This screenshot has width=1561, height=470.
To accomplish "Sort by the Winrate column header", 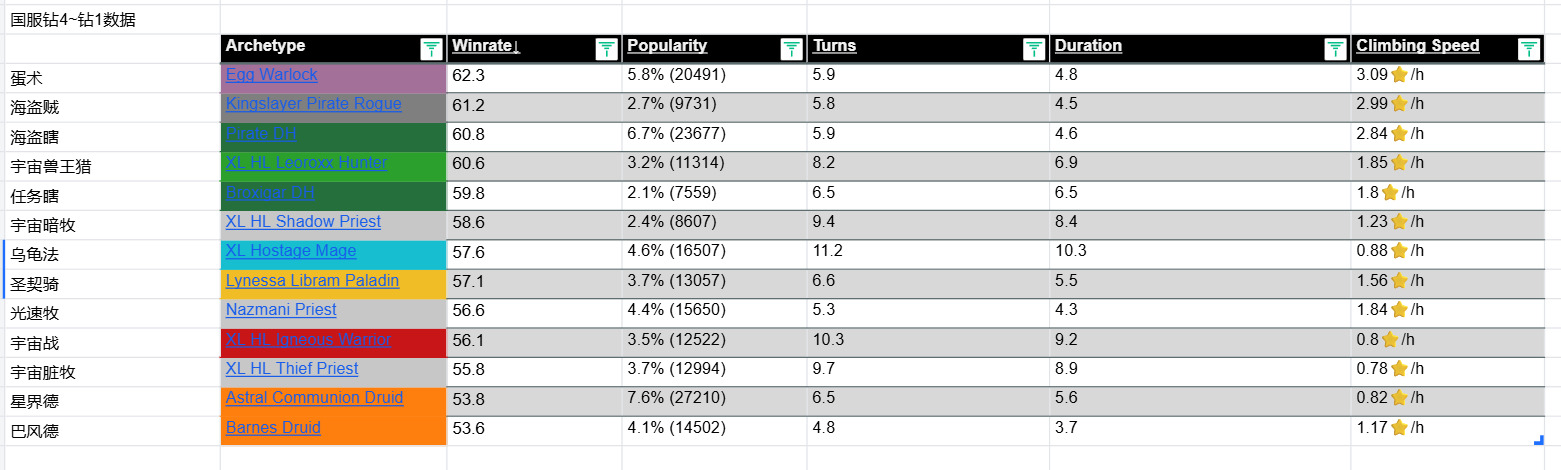I will [x=486, y=46].
